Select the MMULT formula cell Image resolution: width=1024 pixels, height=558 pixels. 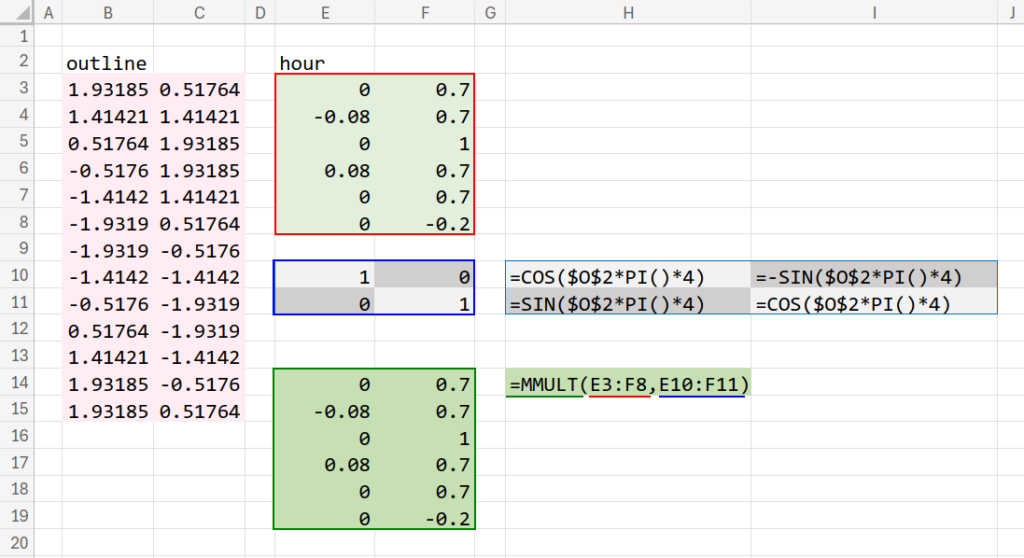(x=628, y=385)
